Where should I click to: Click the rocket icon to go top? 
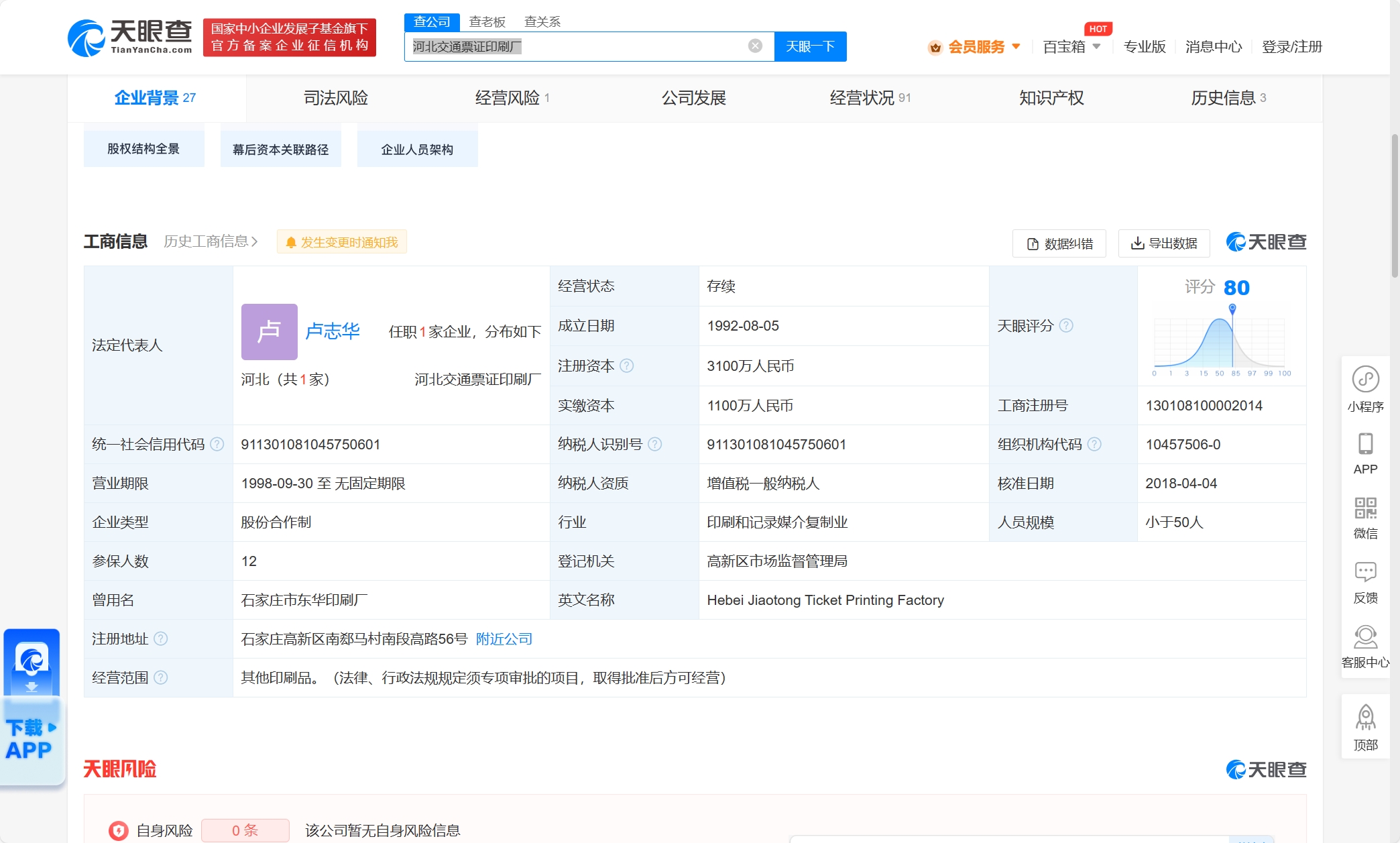(x=1365, y=718)
